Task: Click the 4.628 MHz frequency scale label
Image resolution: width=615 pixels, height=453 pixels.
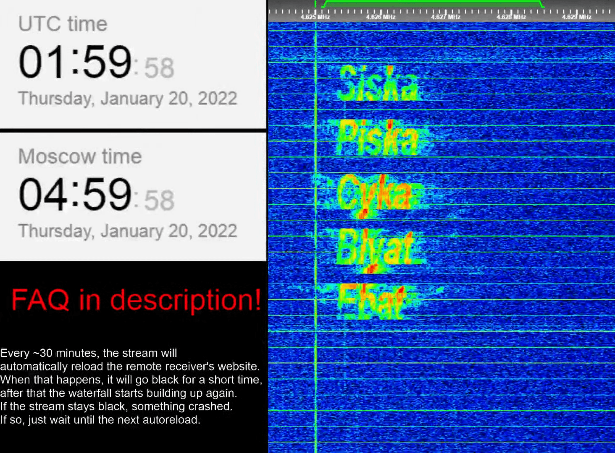Action: click(511, 17)
